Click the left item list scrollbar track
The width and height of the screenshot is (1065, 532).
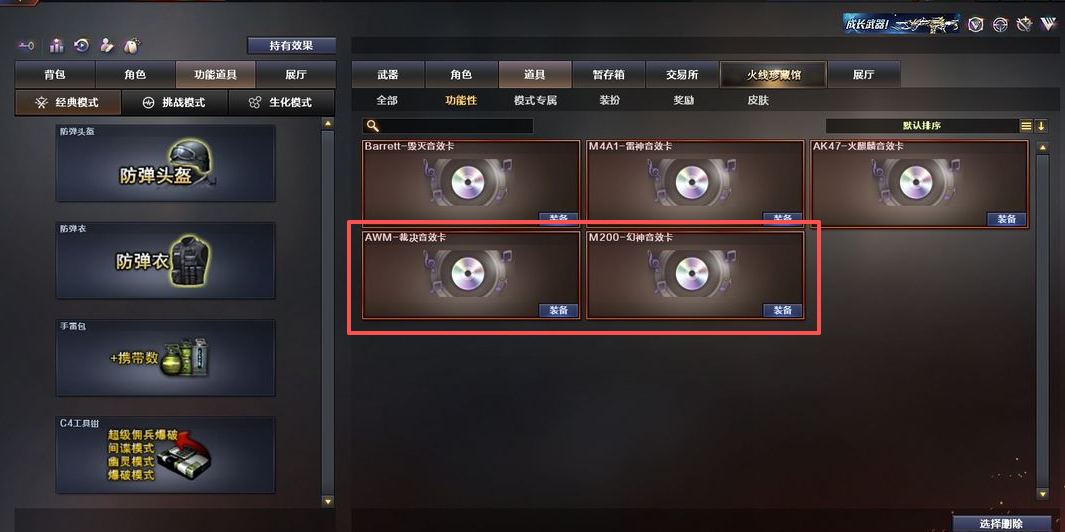point(328,313)
